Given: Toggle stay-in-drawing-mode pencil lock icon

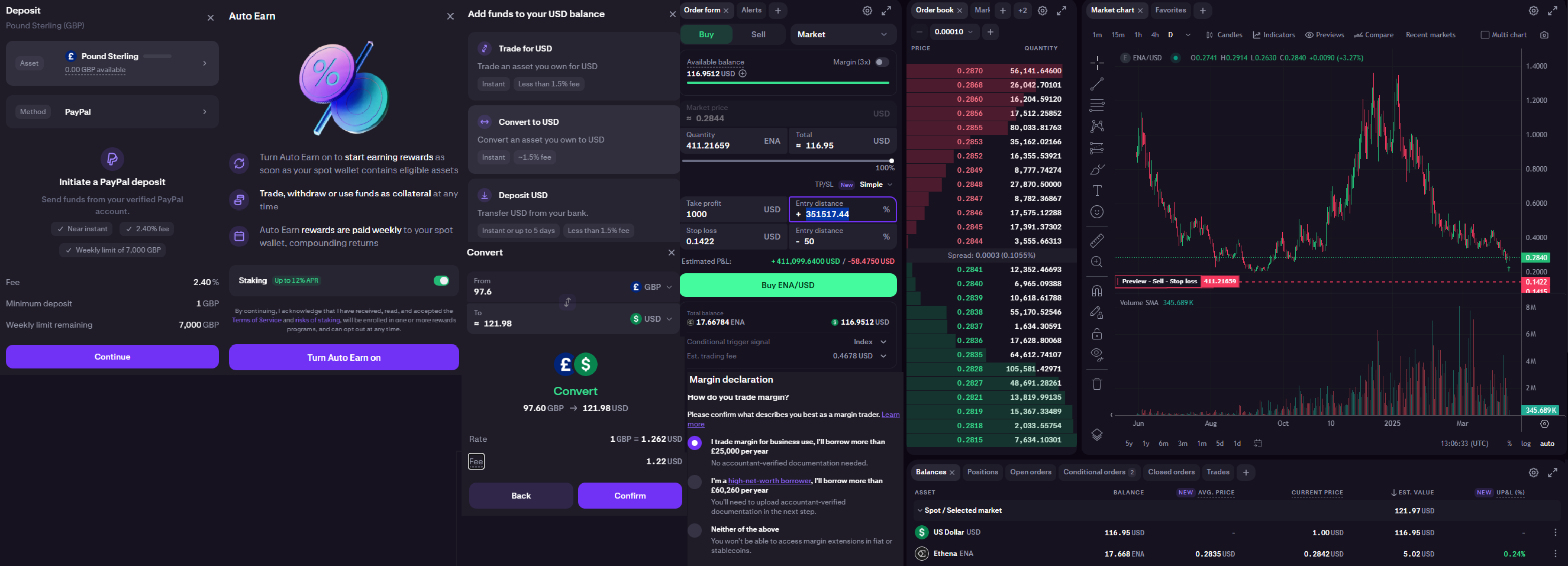Looking at the screenshot, I should pos(1097,312).
